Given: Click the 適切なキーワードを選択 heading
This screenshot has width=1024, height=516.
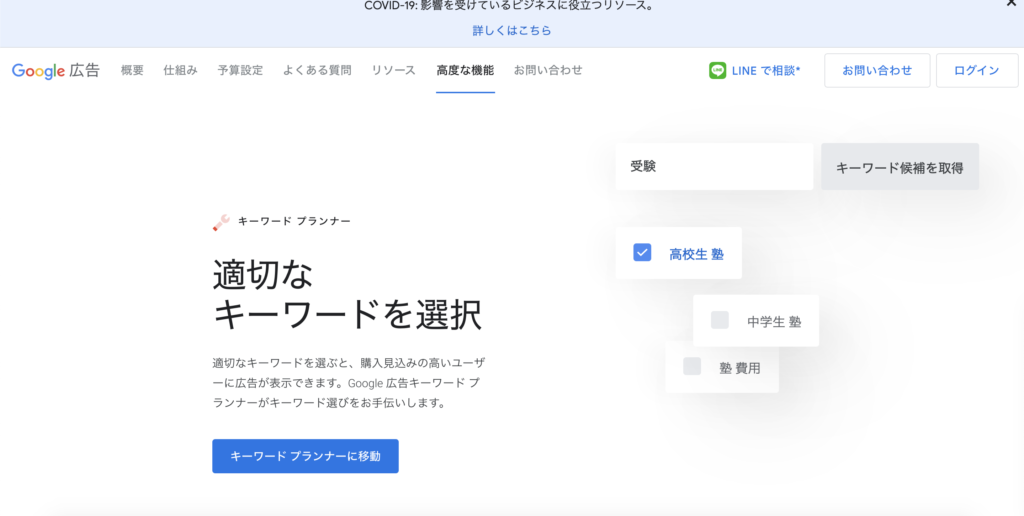Looking at the screenshot, I should click(x=347, y=295).
